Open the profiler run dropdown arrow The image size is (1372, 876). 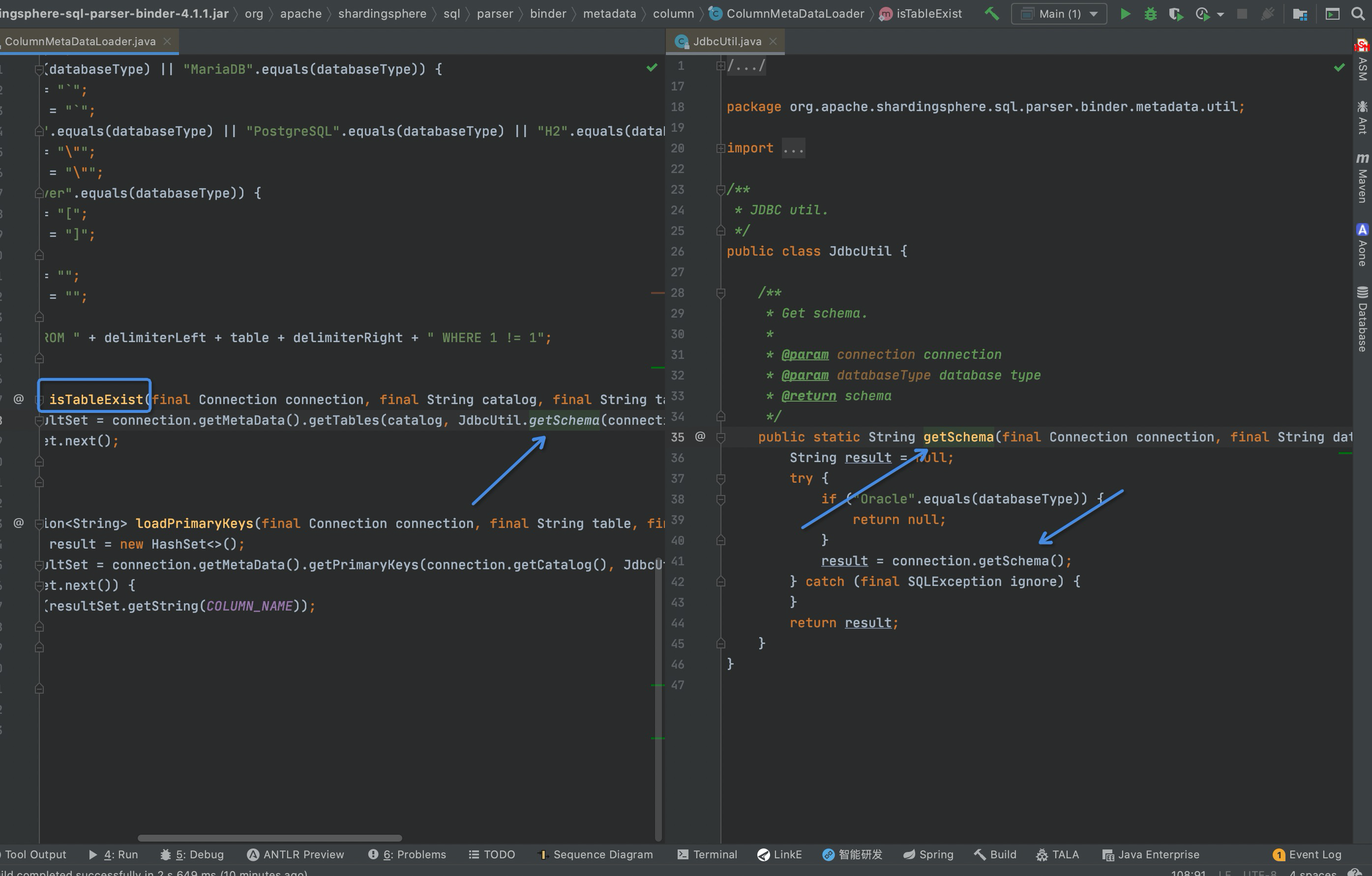(x=1221, y=15)
